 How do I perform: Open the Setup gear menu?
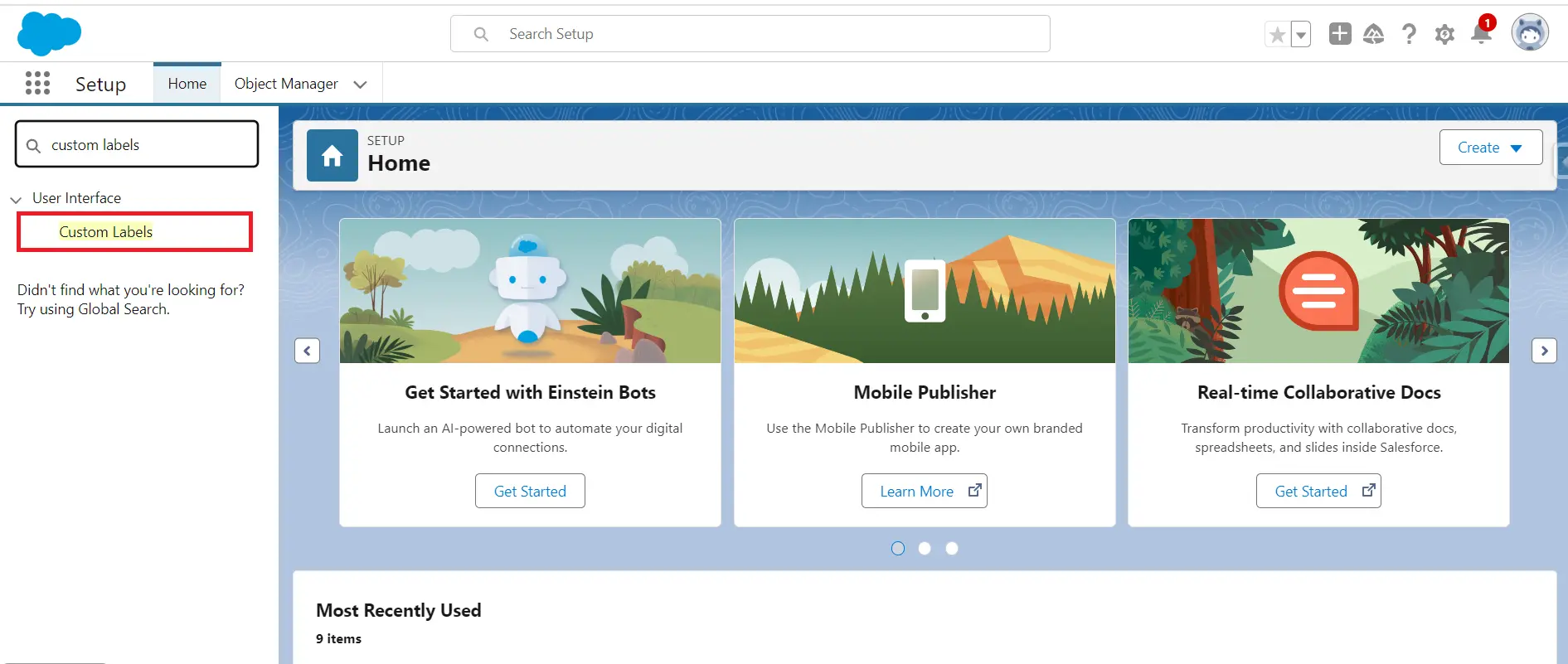(x=1444, y=34)
